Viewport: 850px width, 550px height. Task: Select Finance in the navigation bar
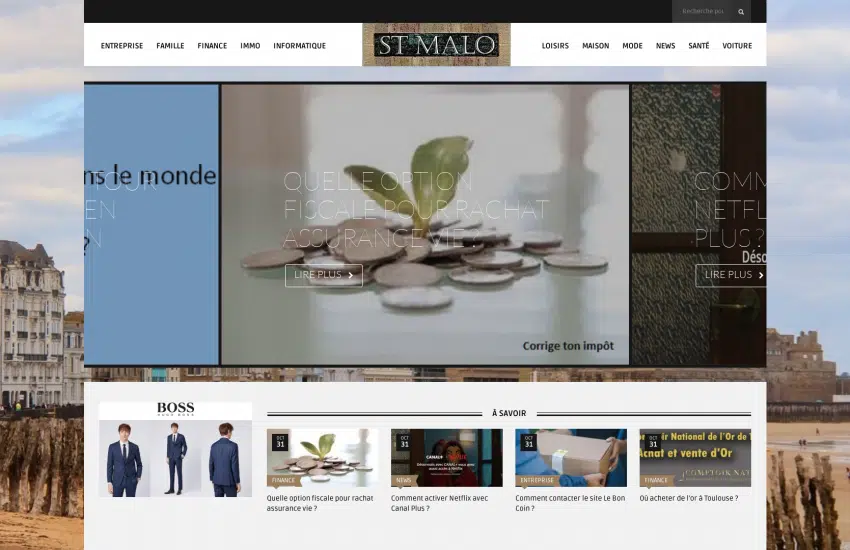pos(212,46)
